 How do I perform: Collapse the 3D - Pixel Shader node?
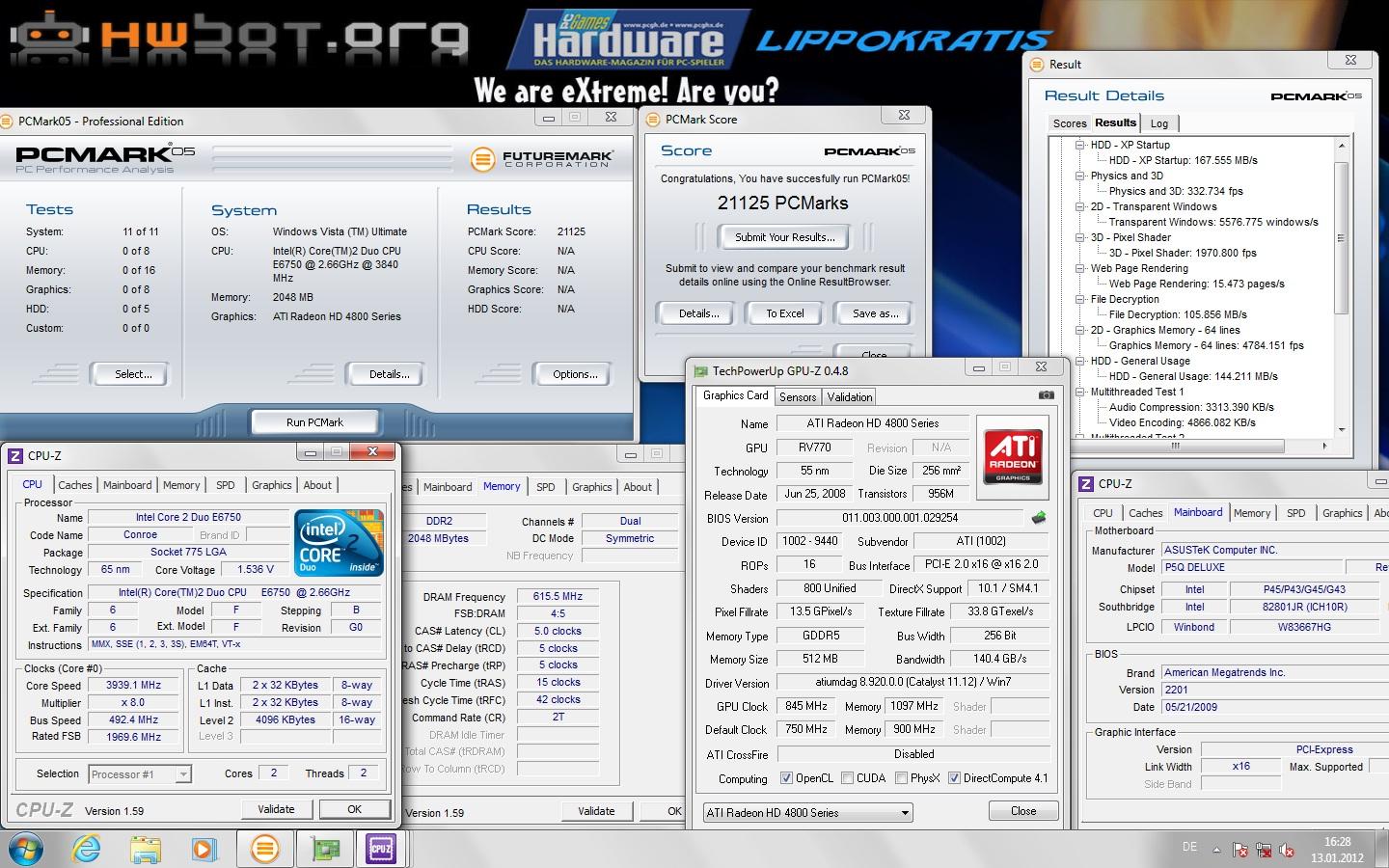1080,237
